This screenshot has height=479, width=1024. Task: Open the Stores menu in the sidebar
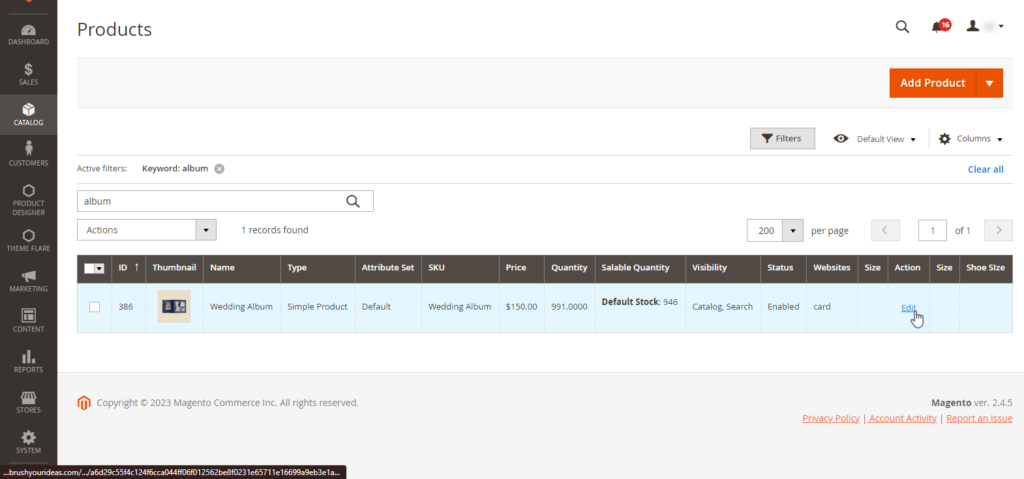(28, 402)
